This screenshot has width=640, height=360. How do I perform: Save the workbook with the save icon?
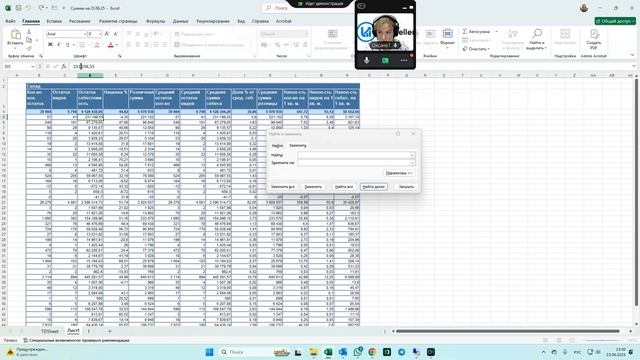pyautogui.click(x=18, y=8)
